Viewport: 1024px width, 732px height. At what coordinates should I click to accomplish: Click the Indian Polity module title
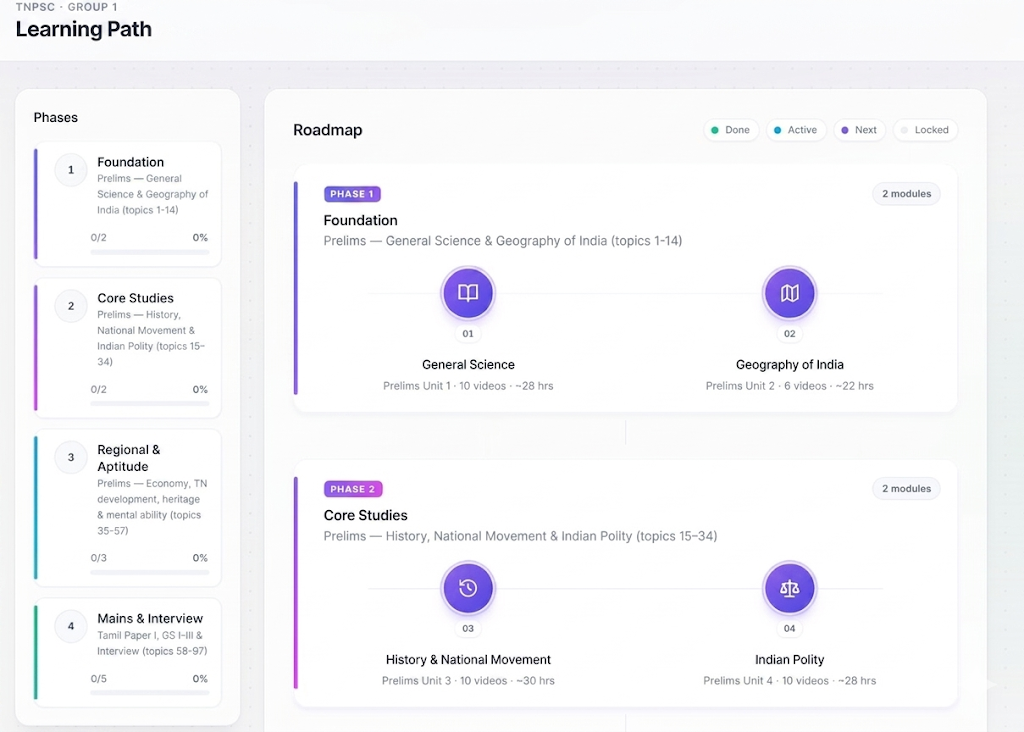[x=790, y=660]
